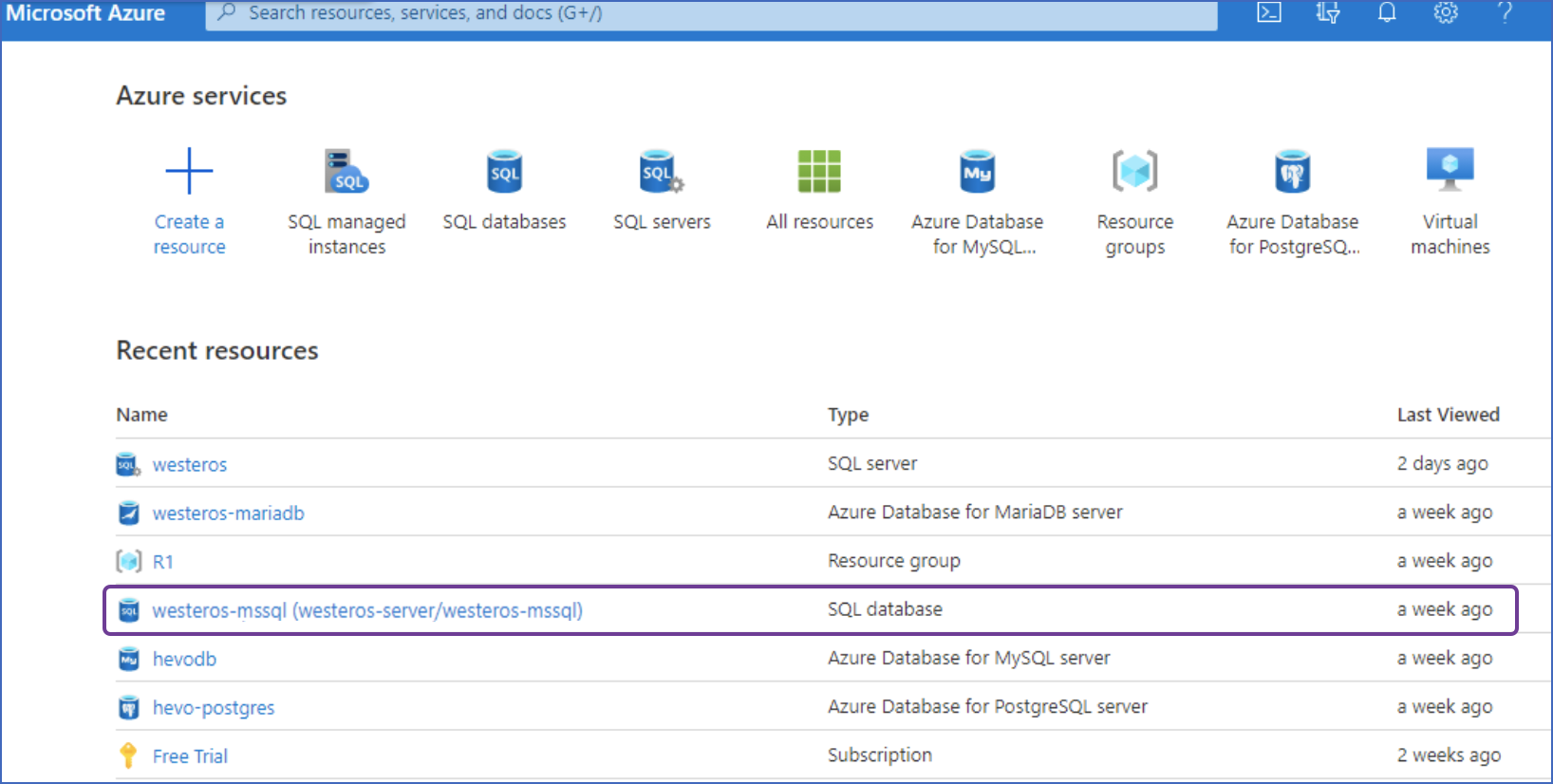The width and height of the screenshot is (1553, 784).
Task: Open the R1 resource group link
Action: 163,562
